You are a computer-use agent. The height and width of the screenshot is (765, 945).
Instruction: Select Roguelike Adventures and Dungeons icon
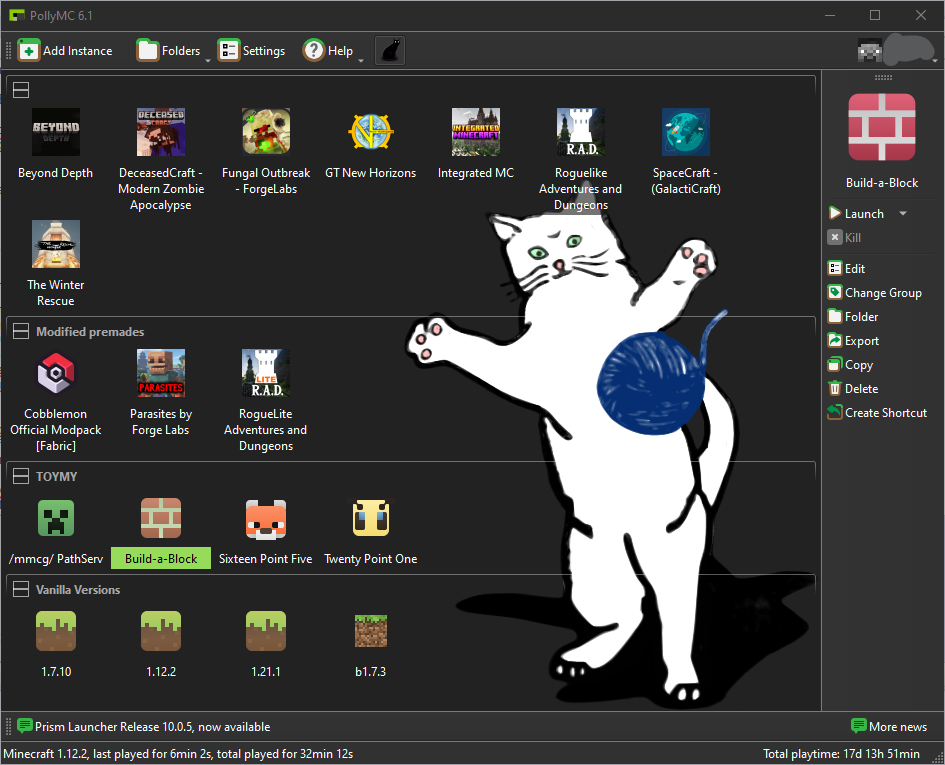(580, 132)
